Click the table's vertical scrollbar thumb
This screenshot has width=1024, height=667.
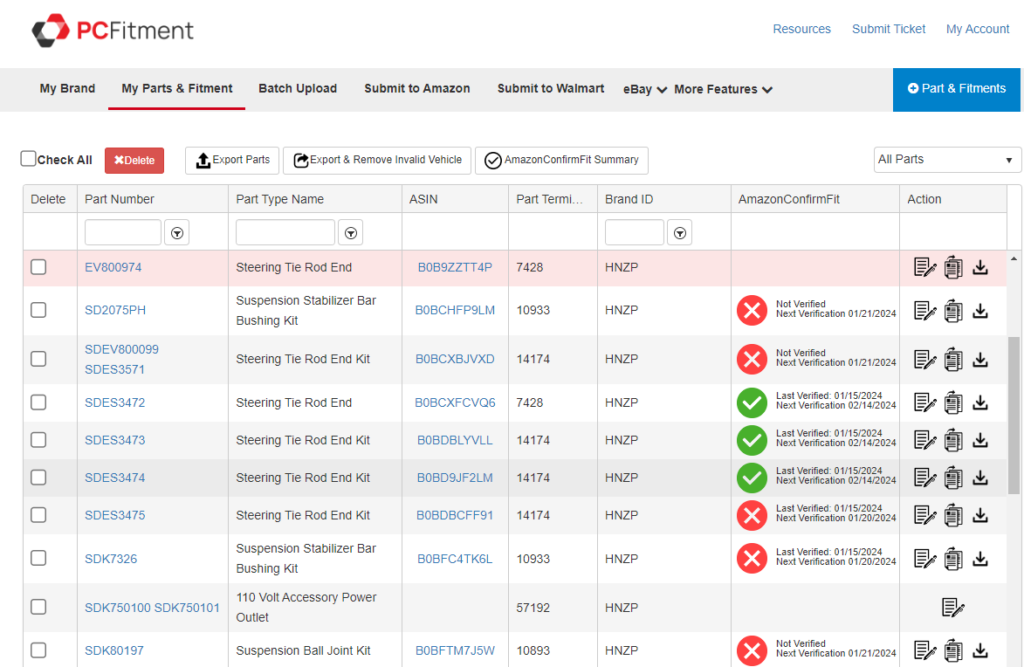click(1014, 415)
